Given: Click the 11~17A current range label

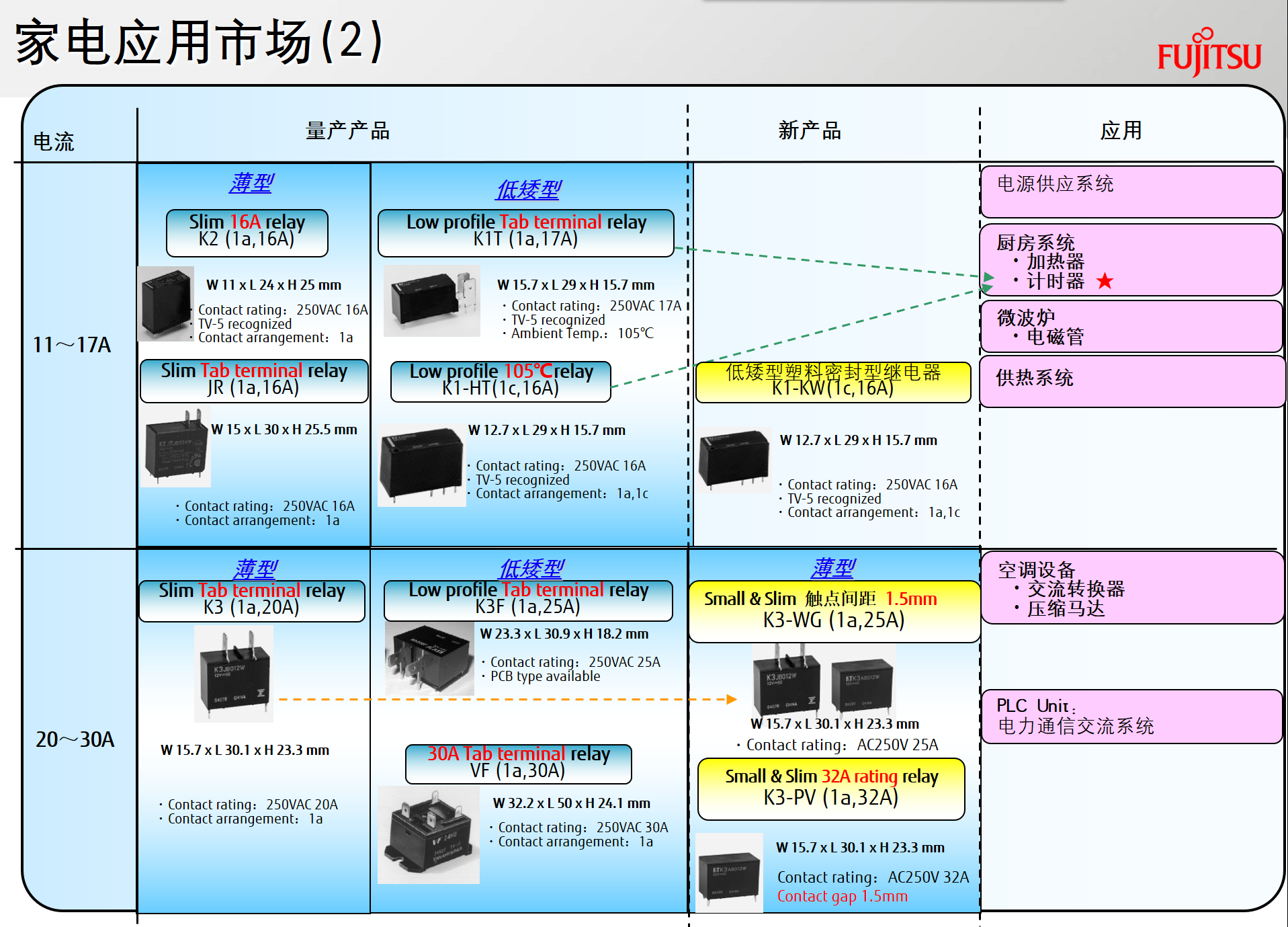Looking at the screenshot, I should tap(72, 345).
